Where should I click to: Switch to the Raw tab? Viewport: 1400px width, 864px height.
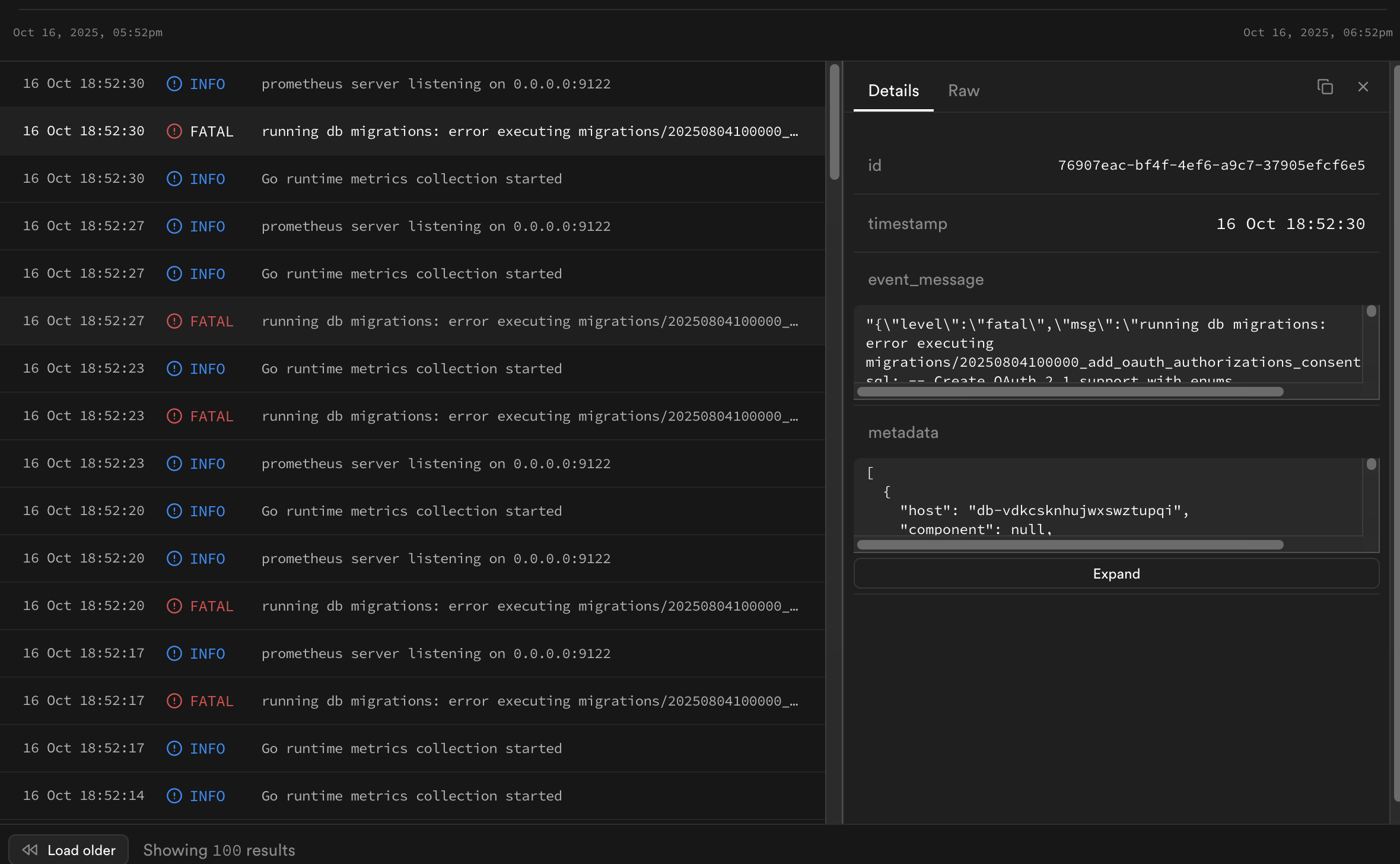pos(963,91)
